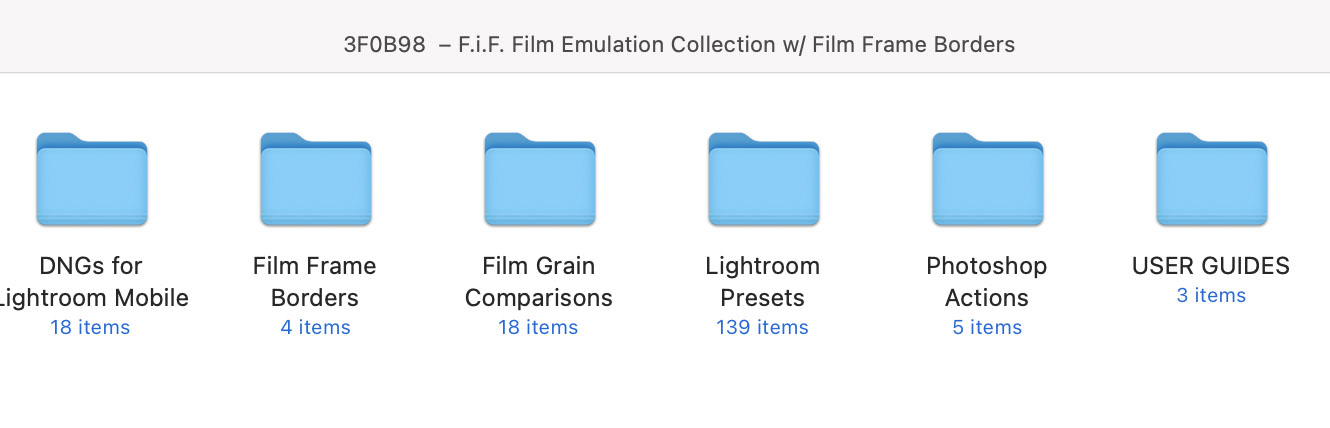1330x428 pixels.
Task: Click the "DNGs for Lightroom Mobile" folder name
Action: tap(91, 282)
